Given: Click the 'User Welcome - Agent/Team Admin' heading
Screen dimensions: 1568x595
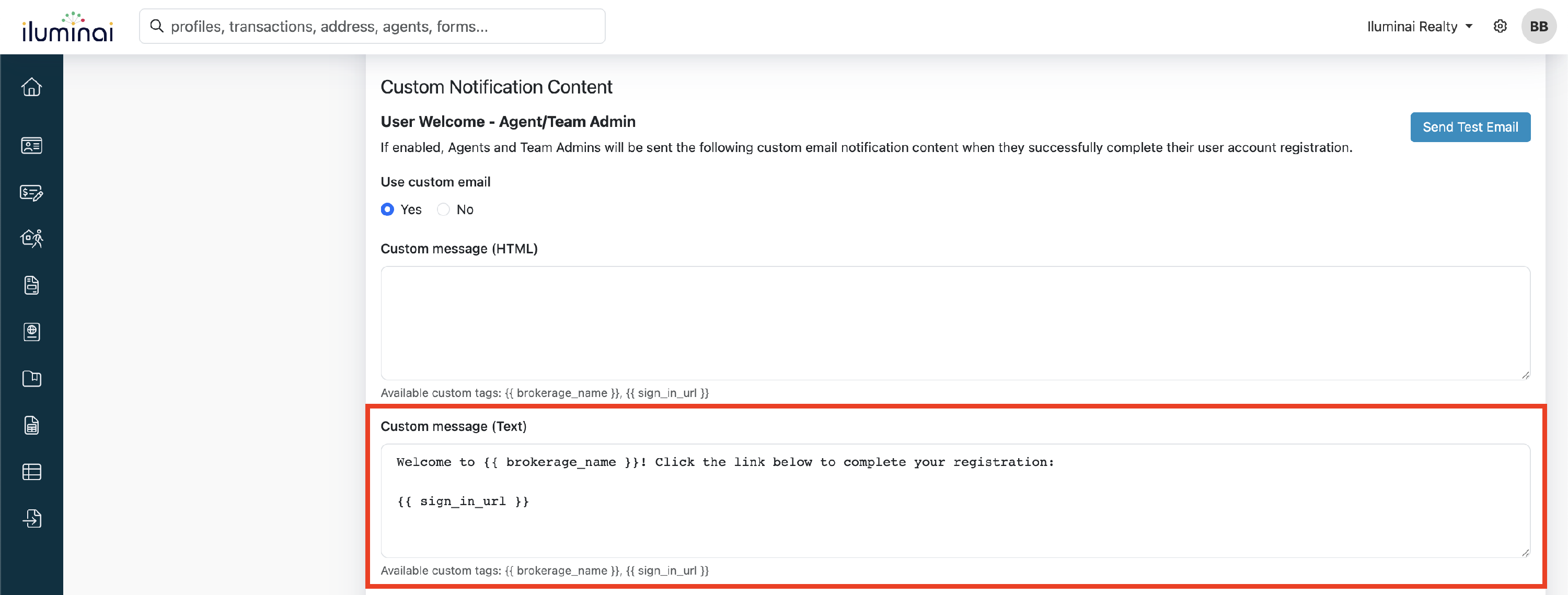Looking at the screenshot, I should pos(508,122).
